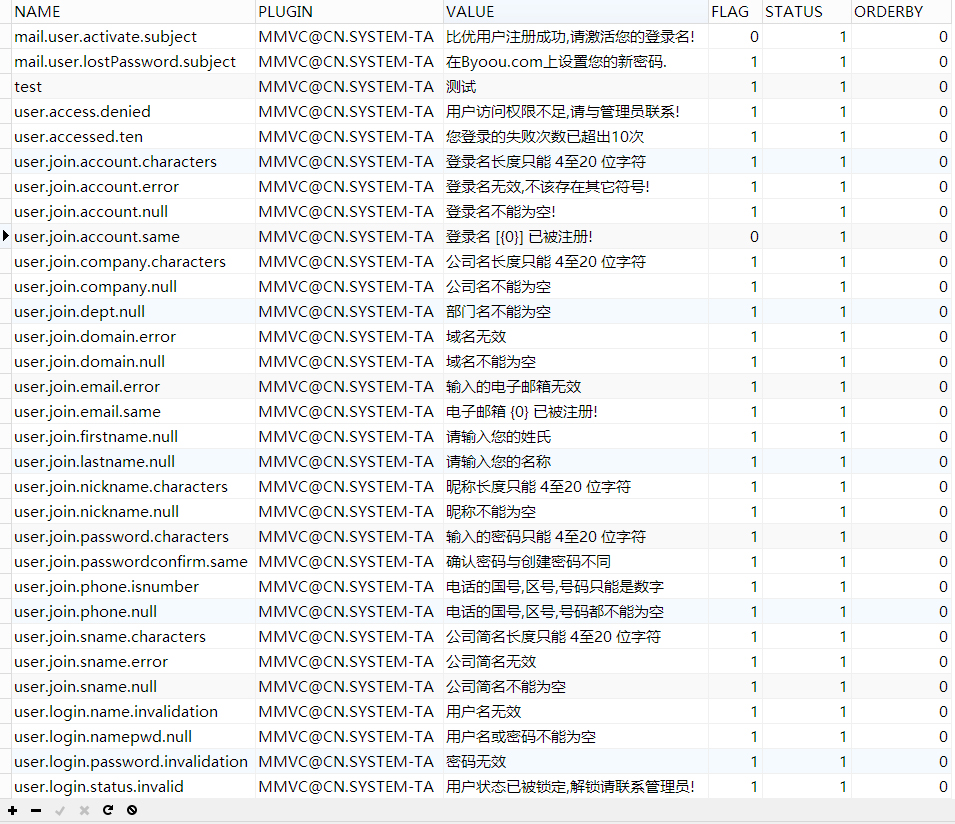Click the FLAG column header

tap(733, 12)
